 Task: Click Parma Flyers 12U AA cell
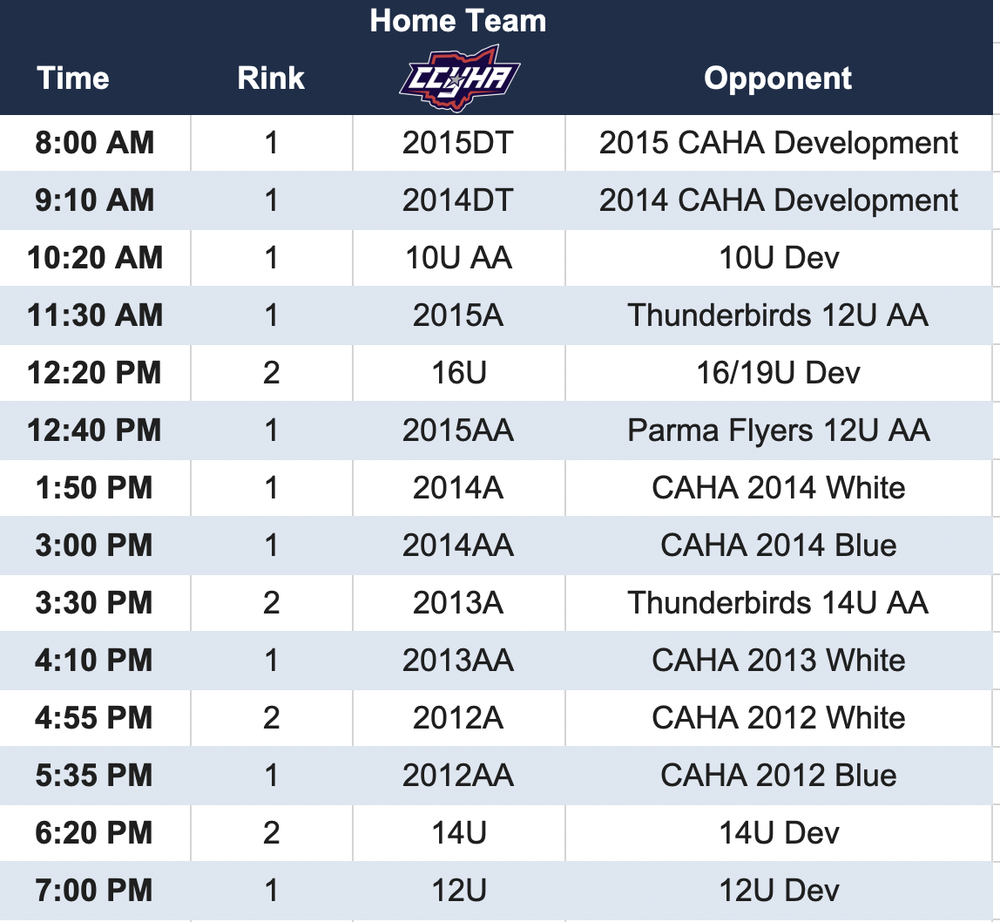(x=779, y=430)
